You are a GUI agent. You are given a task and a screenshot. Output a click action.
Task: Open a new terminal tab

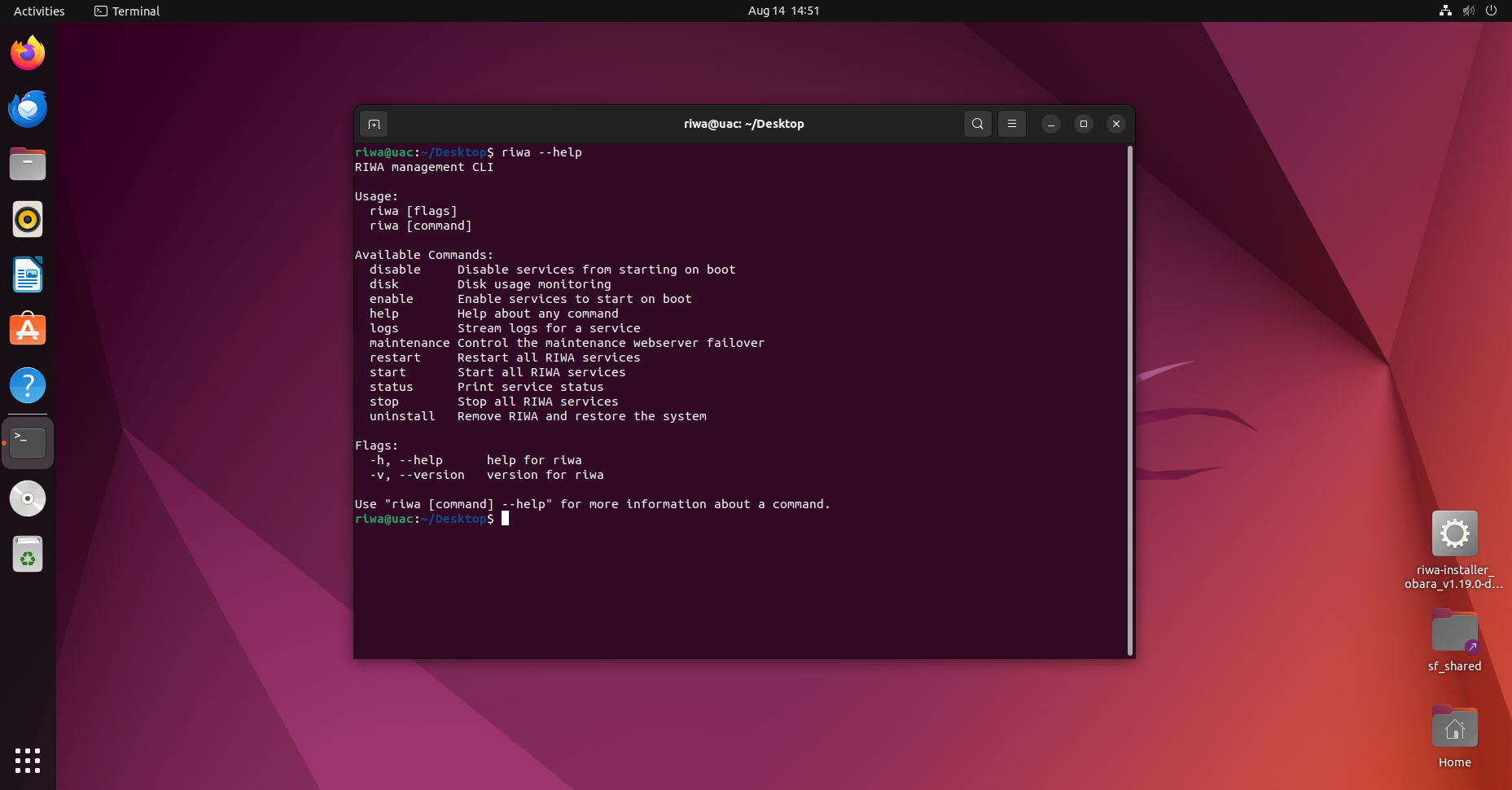(374, 124)
